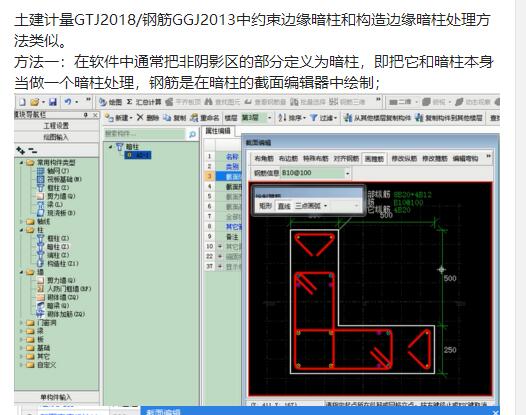Click the Open folder icon
Viewport: 526px width, 415px height.
pos(35,102)
